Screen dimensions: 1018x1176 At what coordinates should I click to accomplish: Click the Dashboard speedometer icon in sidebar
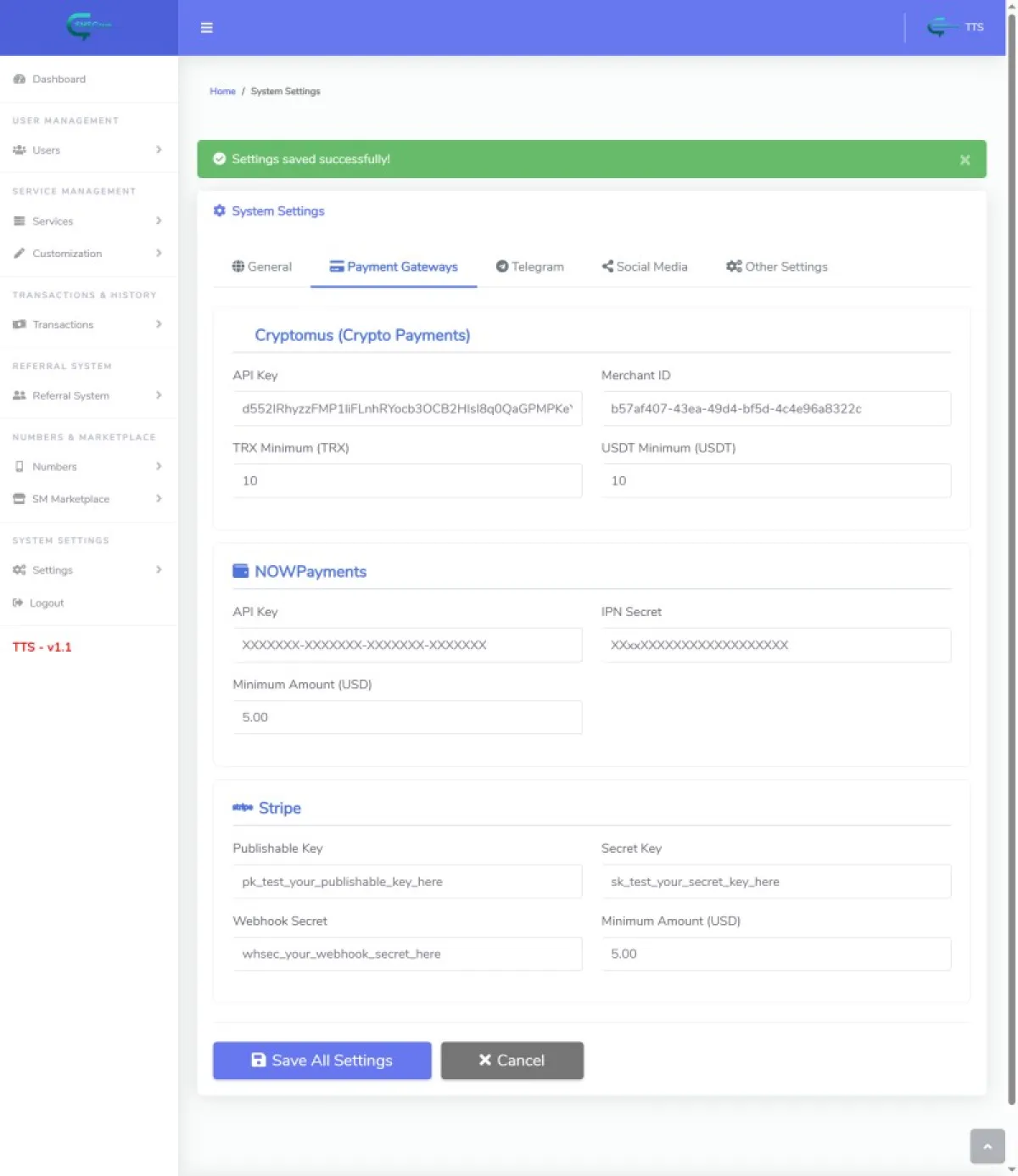(x=20, y=79)
